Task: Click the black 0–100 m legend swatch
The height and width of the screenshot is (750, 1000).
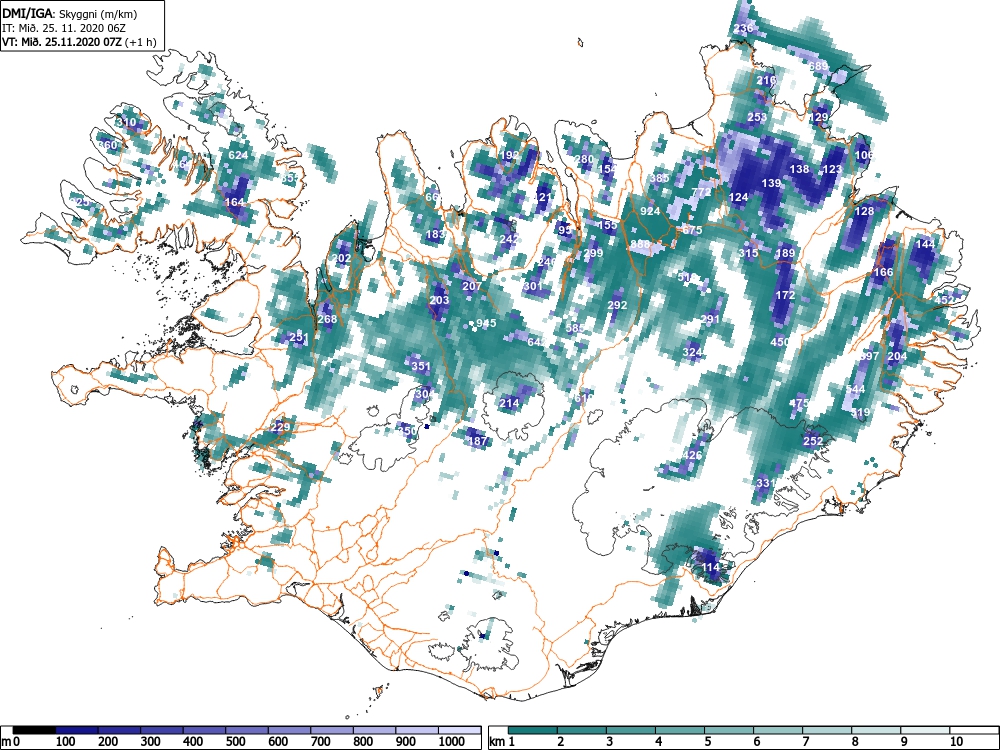Action: [x=34, y=730]
